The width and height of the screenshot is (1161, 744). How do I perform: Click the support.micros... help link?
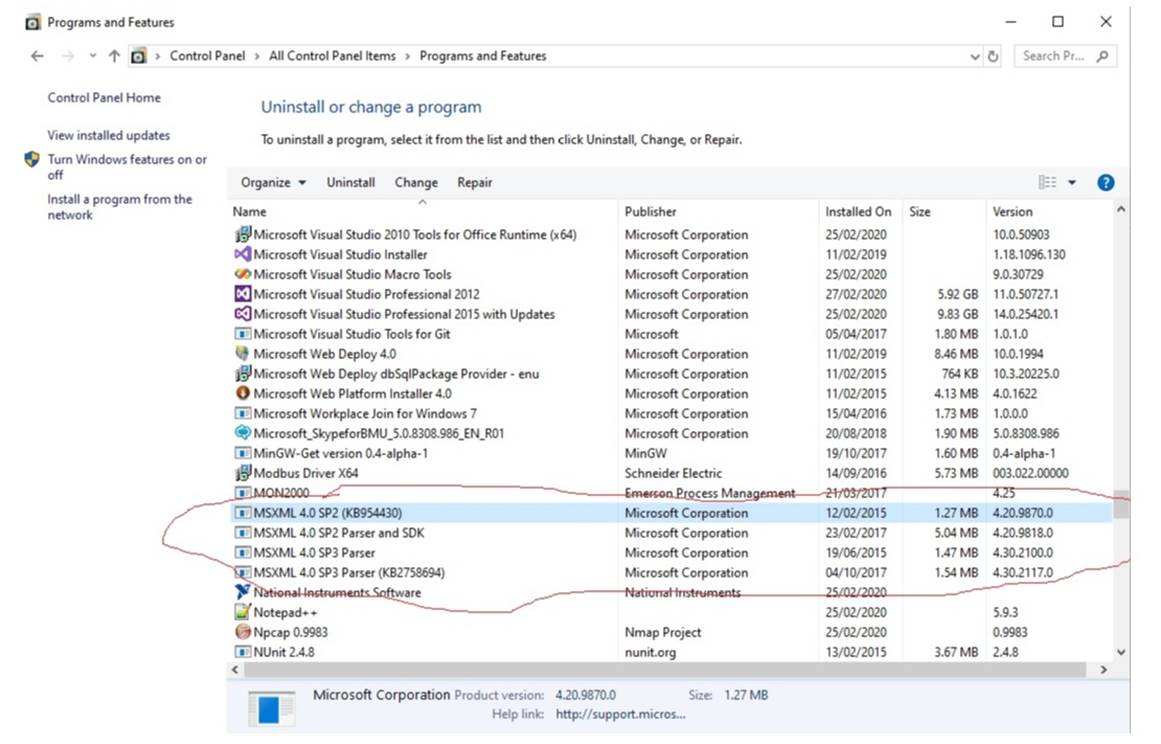620,714
